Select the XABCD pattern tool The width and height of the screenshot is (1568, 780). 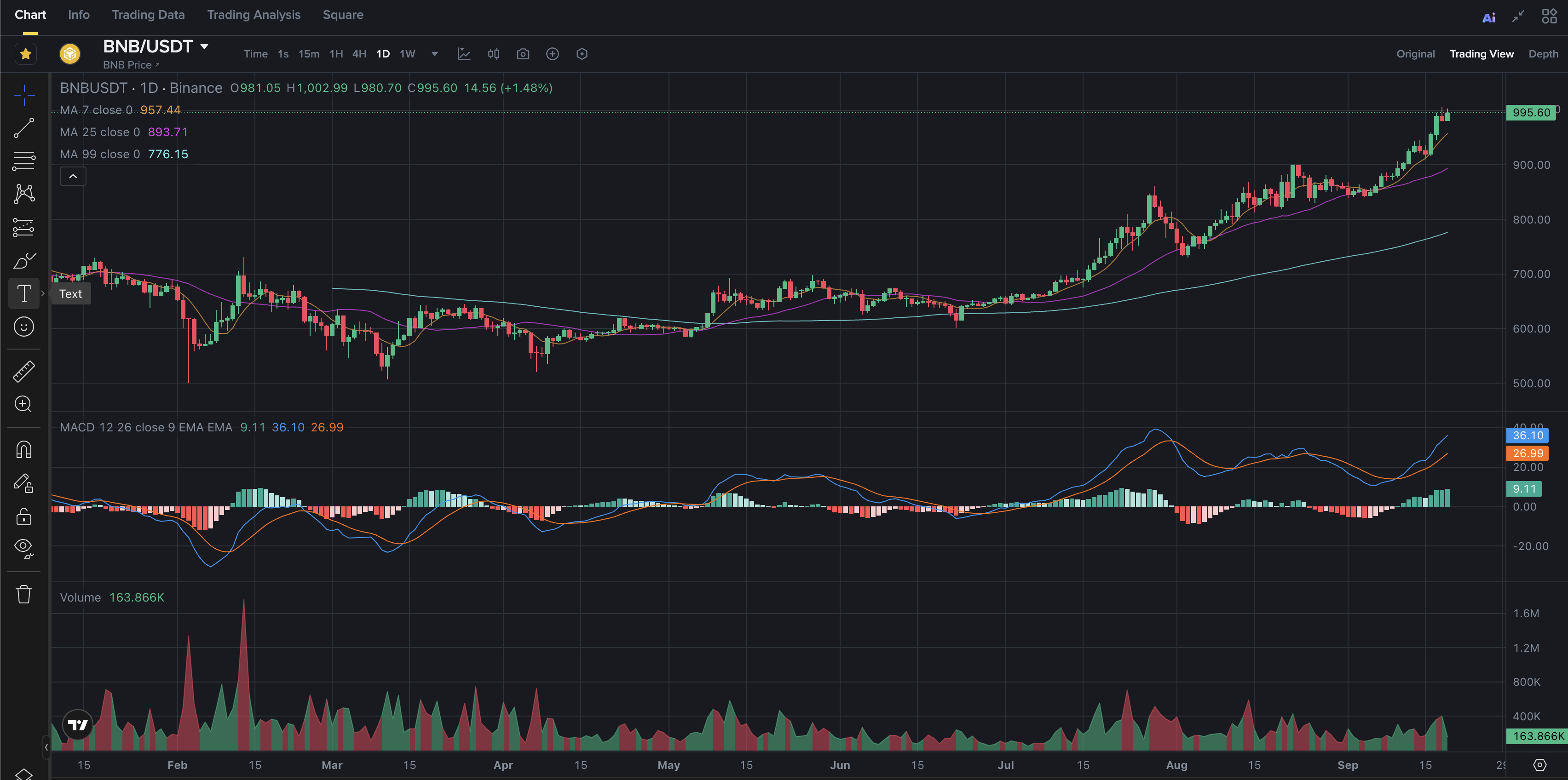tap(24, 194)
